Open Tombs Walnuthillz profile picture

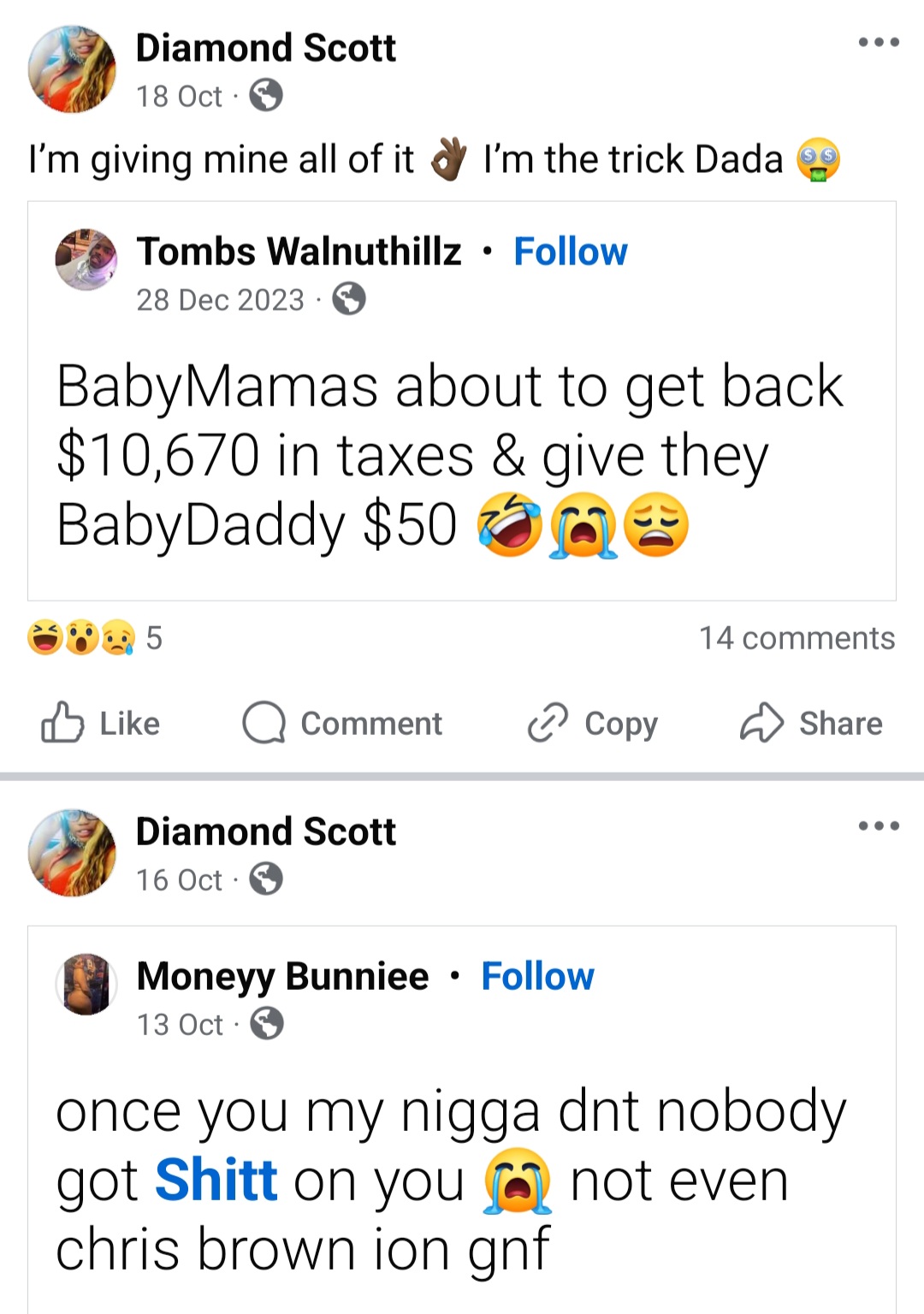(x=86, y=259)
